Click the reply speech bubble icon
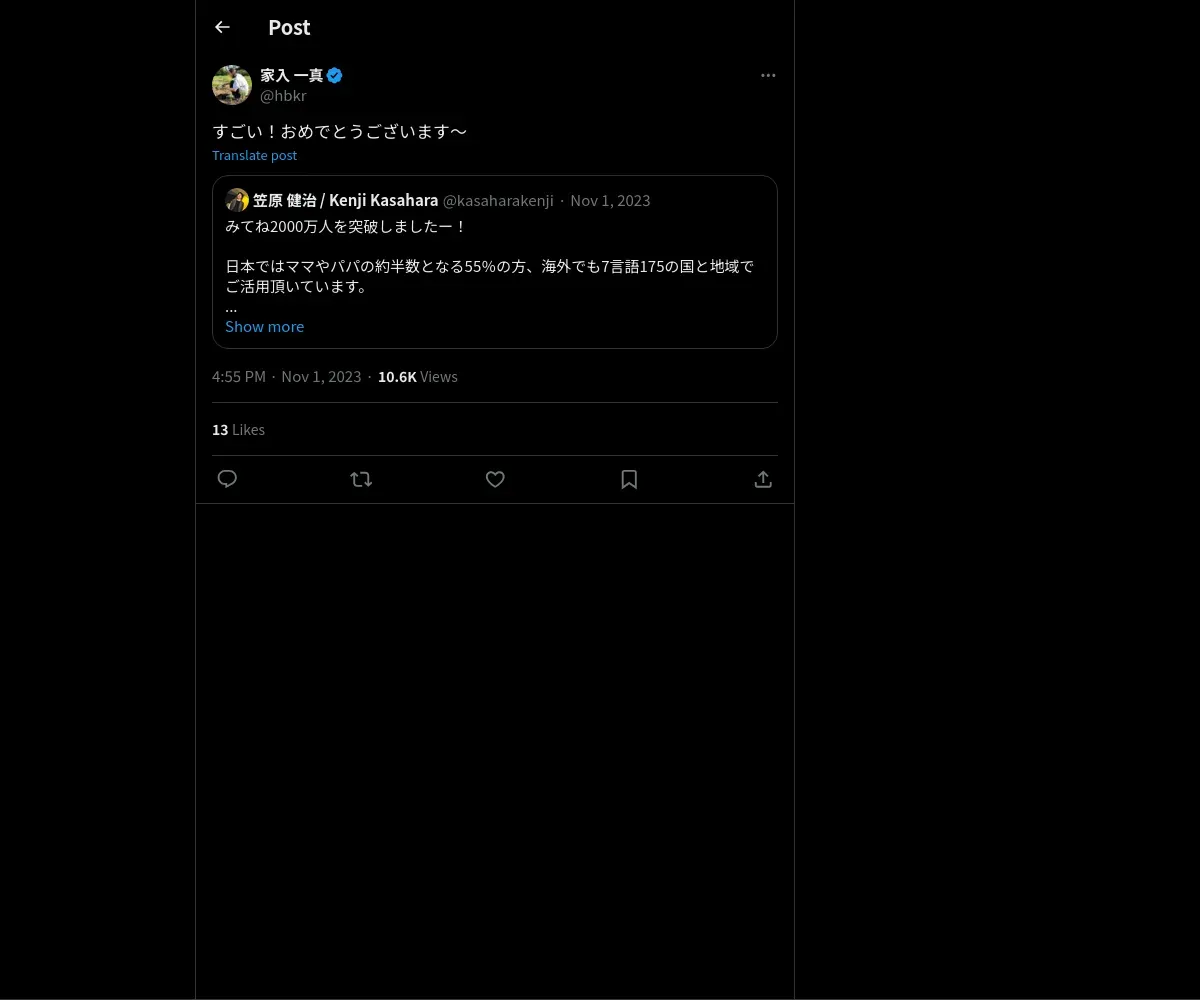1200x1000 pixels. [x=227, y=479]
